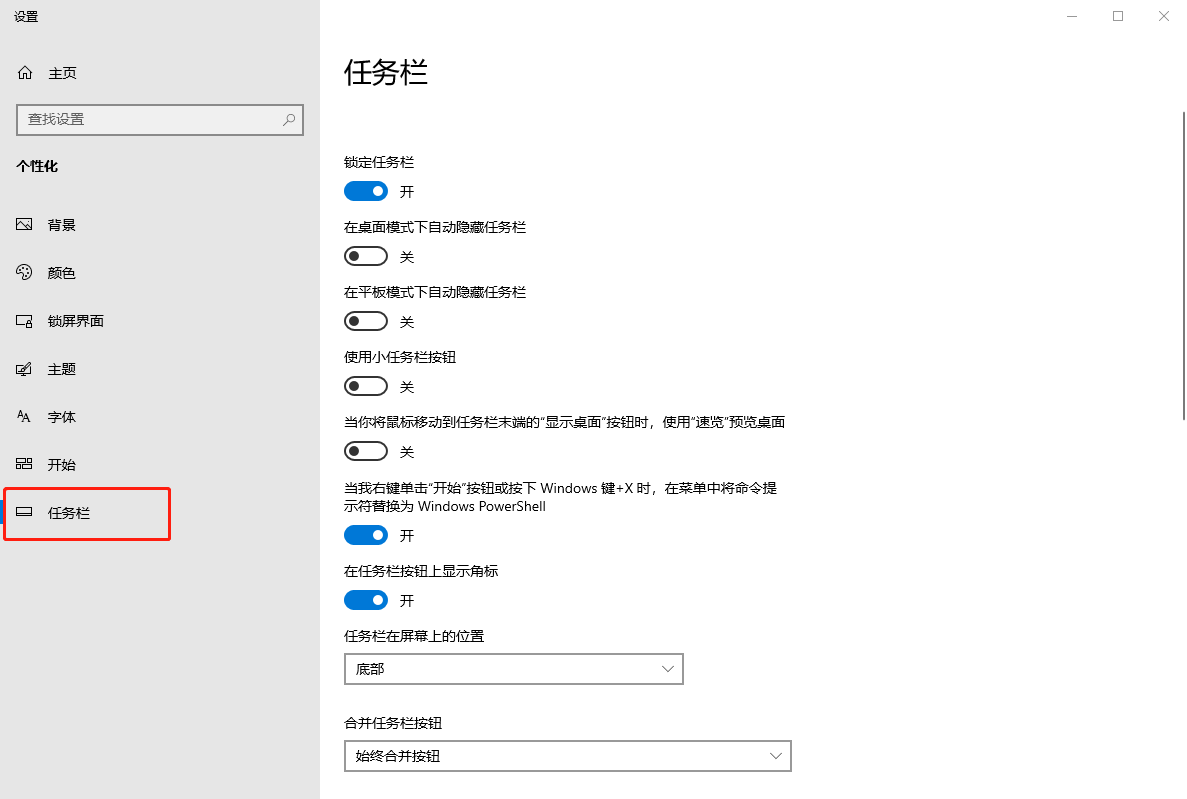Click the 字体 font icon
Viewport: 1187px width, 799px height.
25,417
